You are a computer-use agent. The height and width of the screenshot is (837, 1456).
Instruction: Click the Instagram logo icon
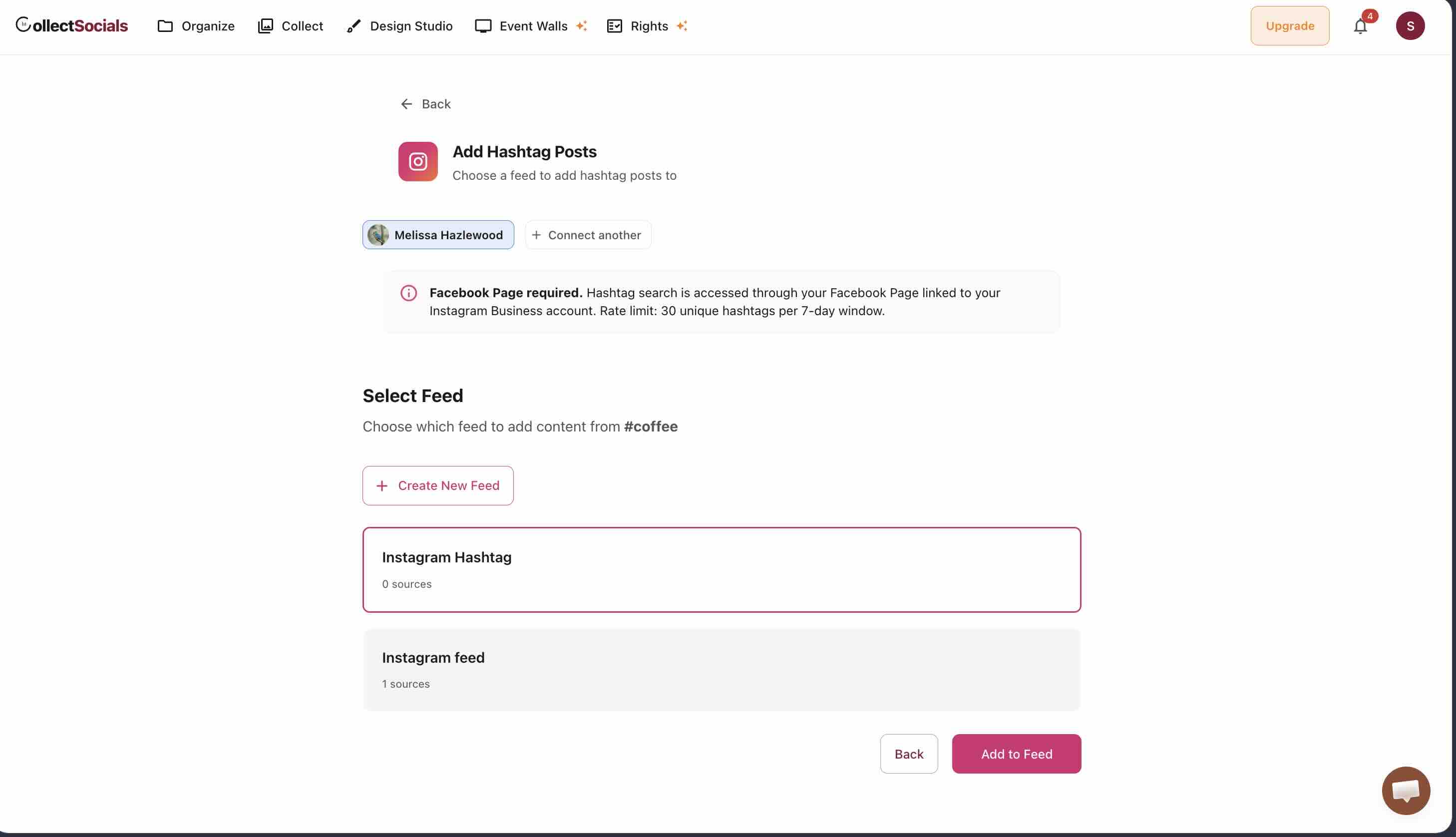point(418,161)
